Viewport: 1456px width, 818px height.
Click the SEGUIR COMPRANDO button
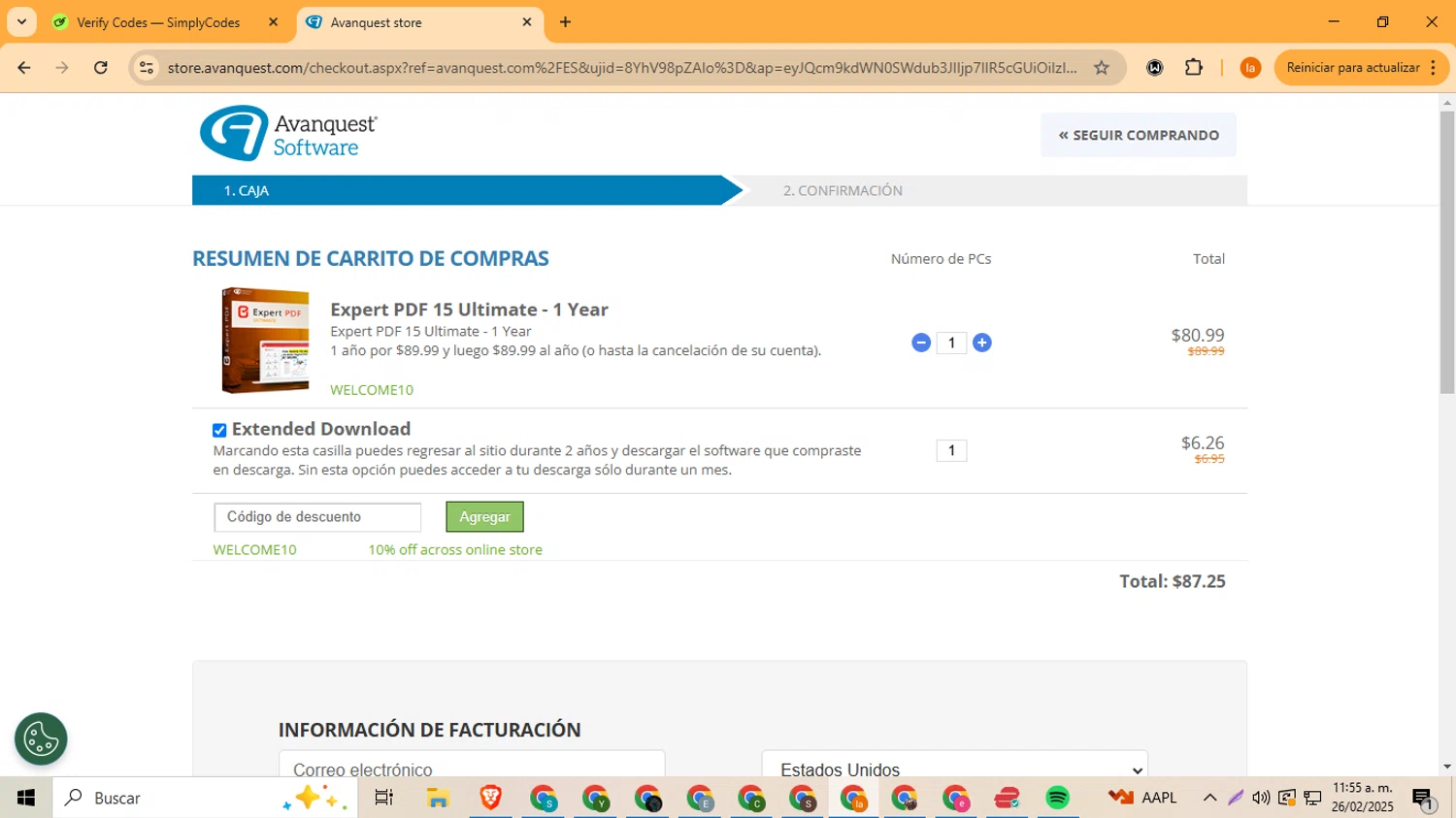pyautogui.click(x=1139, y=135)
